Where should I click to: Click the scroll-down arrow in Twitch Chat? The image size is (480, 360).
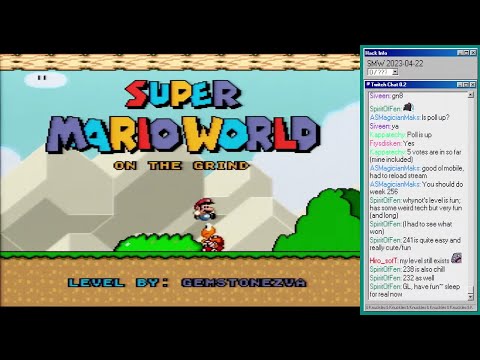470,296
